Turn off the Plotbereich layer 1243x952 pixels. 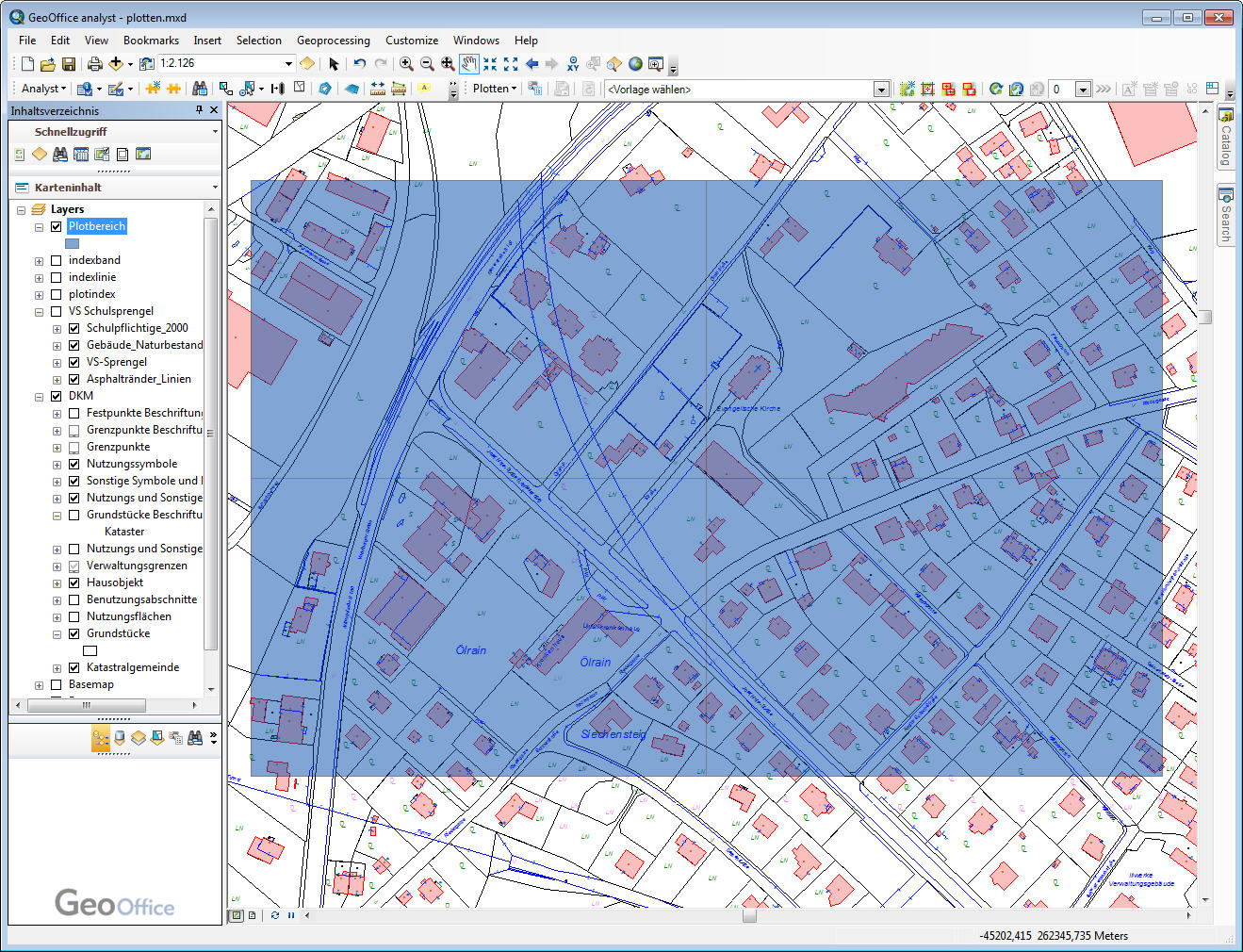tap(56, 226)
